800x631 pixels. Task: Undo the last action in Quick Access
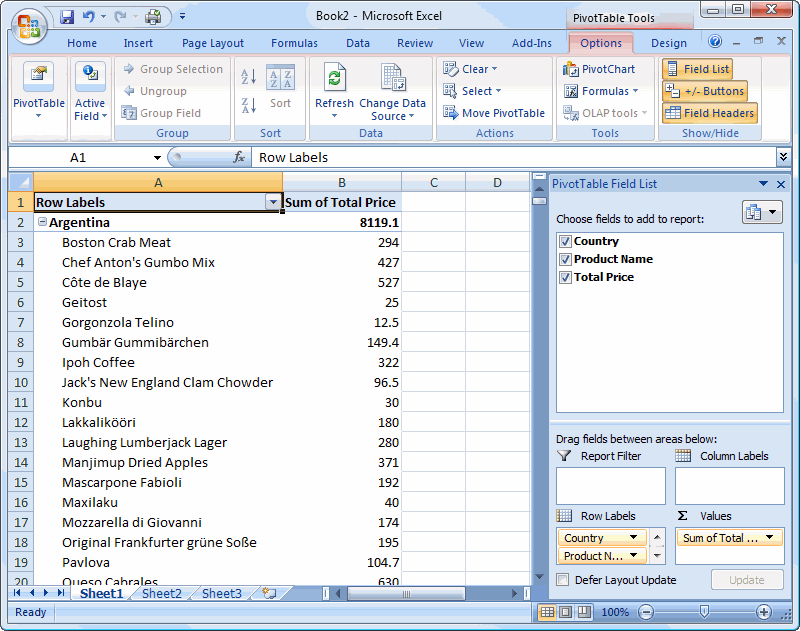point(89,17)
